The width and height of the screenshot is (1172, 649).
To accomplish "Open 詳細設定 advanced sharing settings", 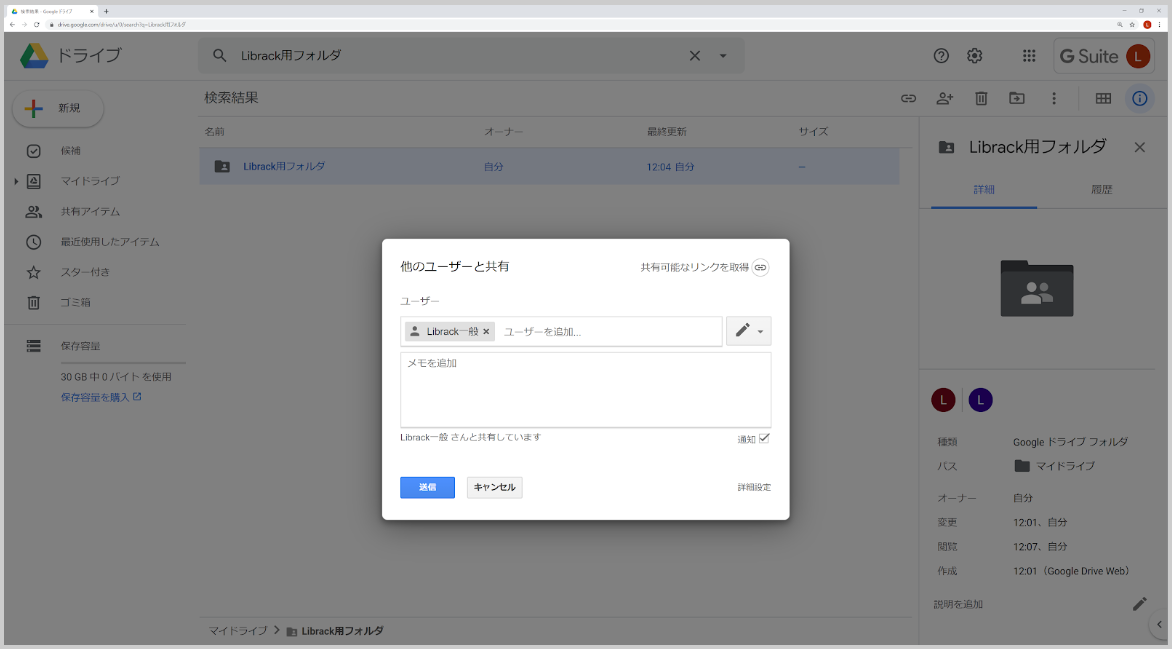I will click(x=754, y=487).
